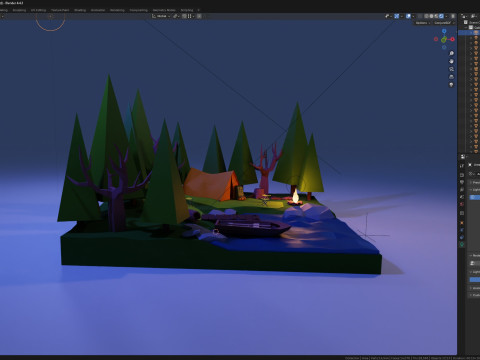Click the red X axis on navigation gizmo
The height and width of the screenshot is (360, 480).
pos(452,39)
